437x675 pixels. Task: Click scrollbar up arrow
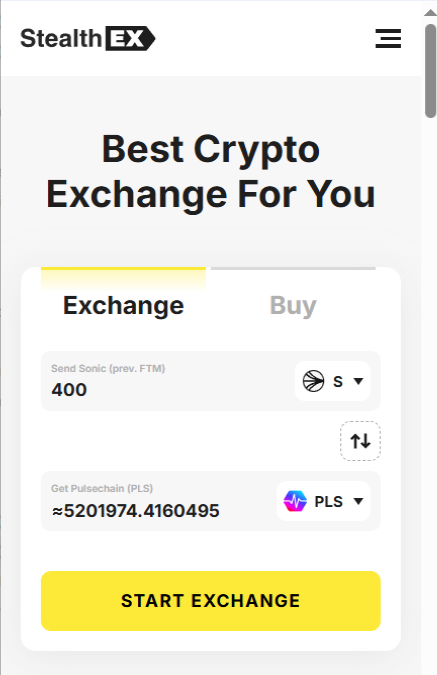[x=430, y=12]
